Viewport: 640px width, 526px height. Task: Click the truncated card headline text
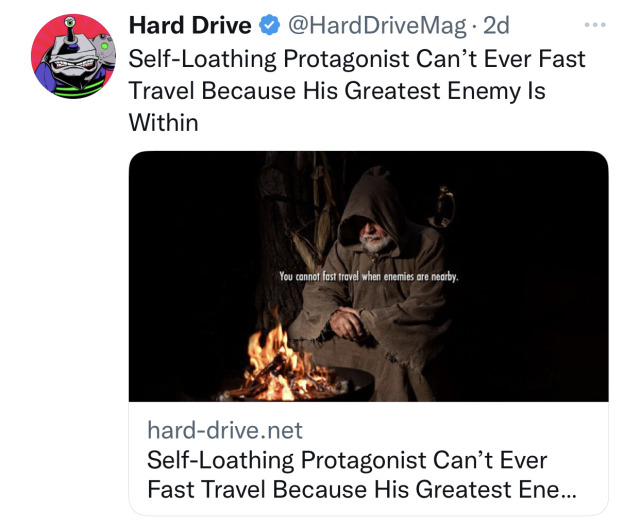click(x=361, y=475)
